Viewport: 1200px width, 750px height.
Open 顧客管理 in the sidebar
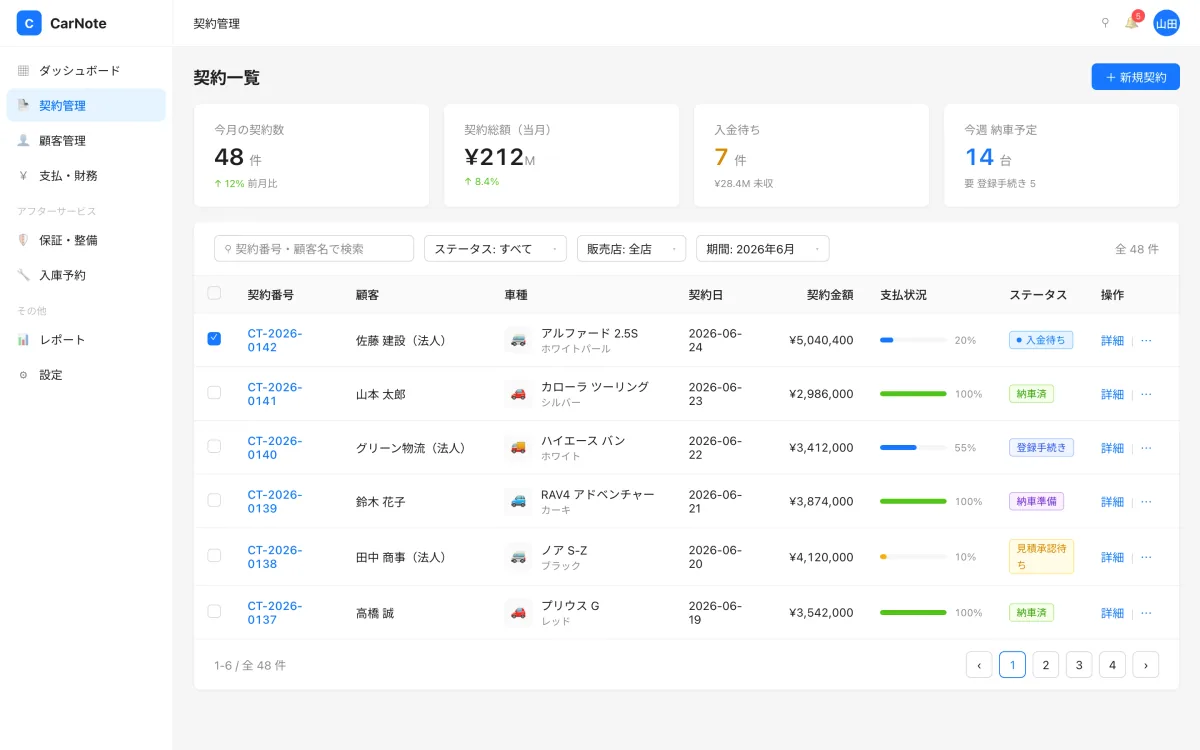[86, 141]
